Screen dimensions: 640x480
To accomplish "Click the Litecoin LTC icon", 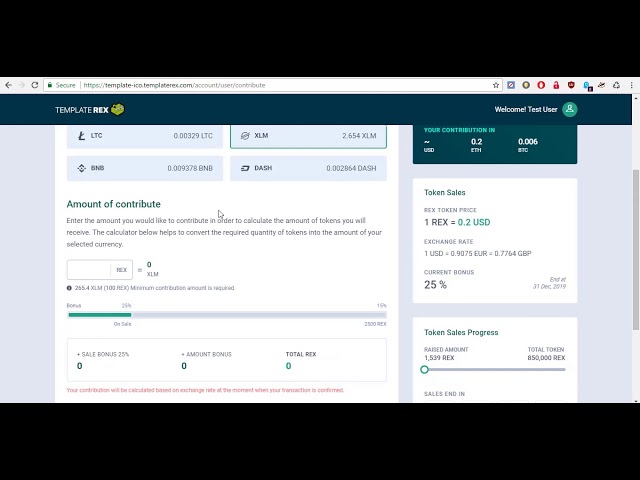I will click(x=82, y=136).
